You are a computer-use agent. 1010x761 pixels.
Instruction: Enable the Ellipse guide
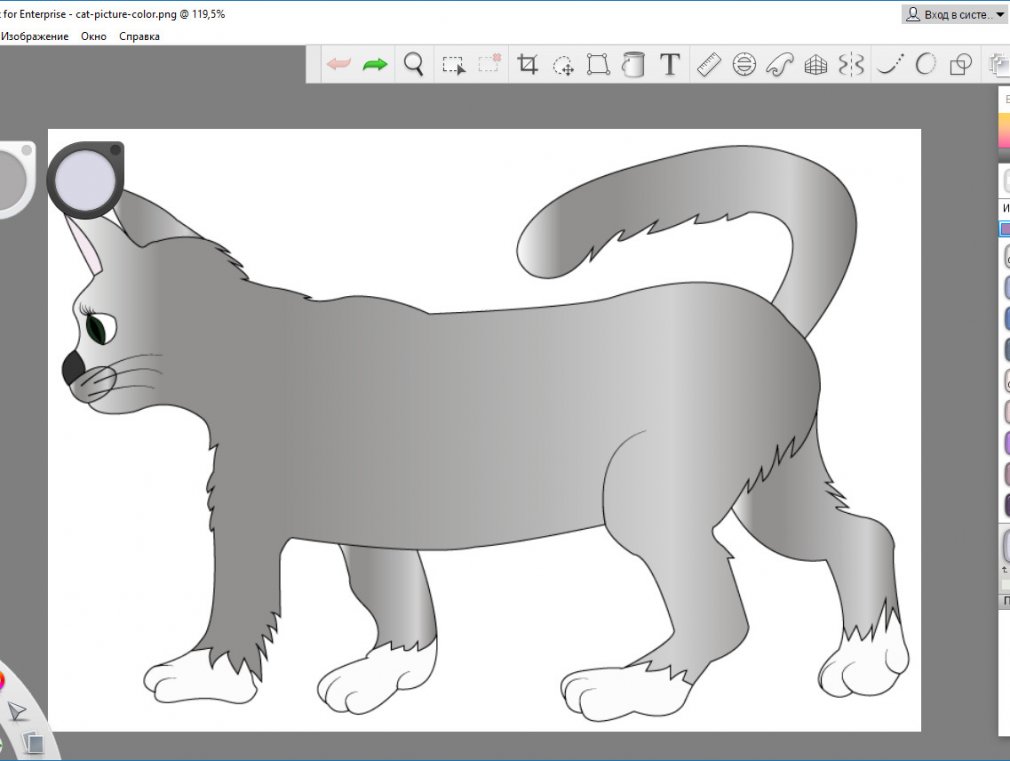click(744, 64)
